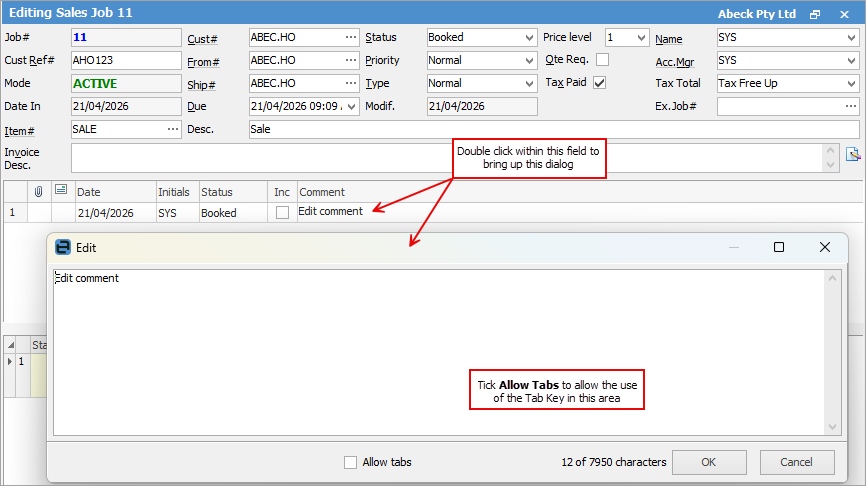Click the Date In field
This screenshot has width=866, height=486.
click(x=126, y=106)
